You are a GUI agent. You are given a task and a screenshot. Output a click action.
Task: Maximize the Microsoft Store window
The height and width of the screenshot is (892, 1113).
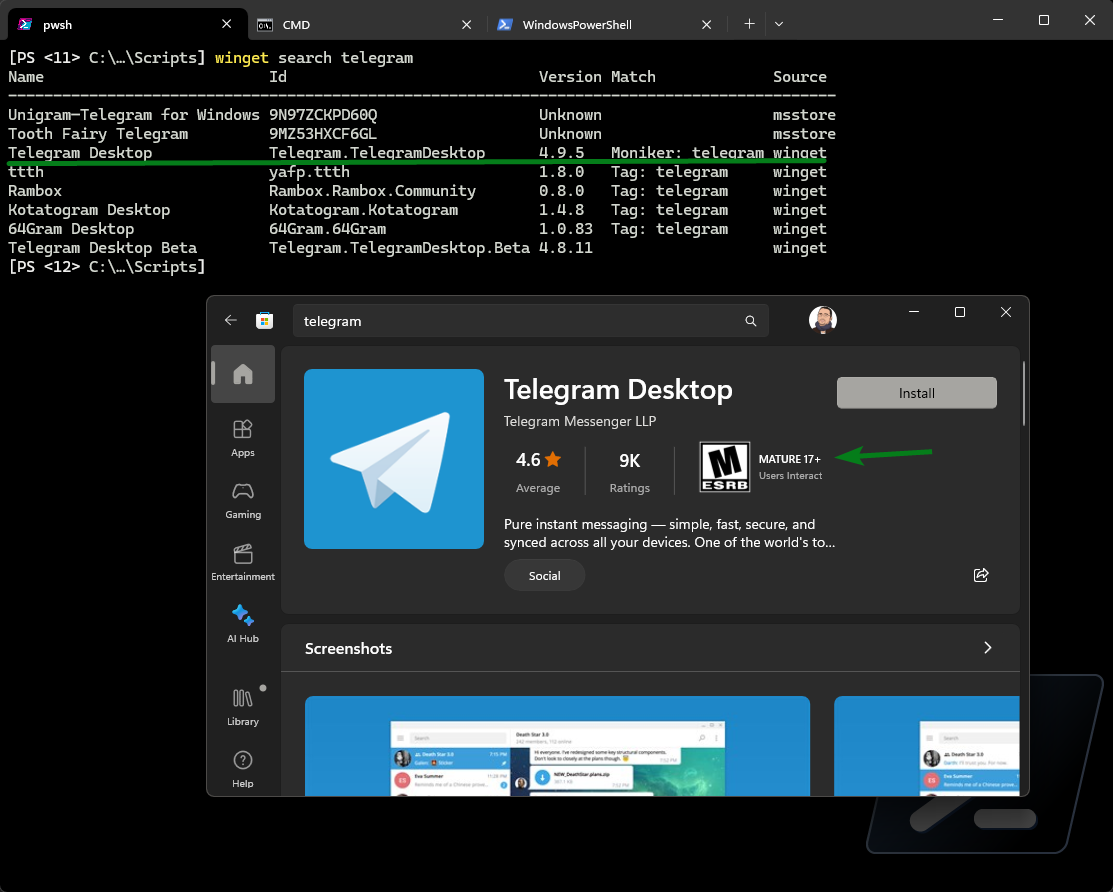tap(960, 312)
